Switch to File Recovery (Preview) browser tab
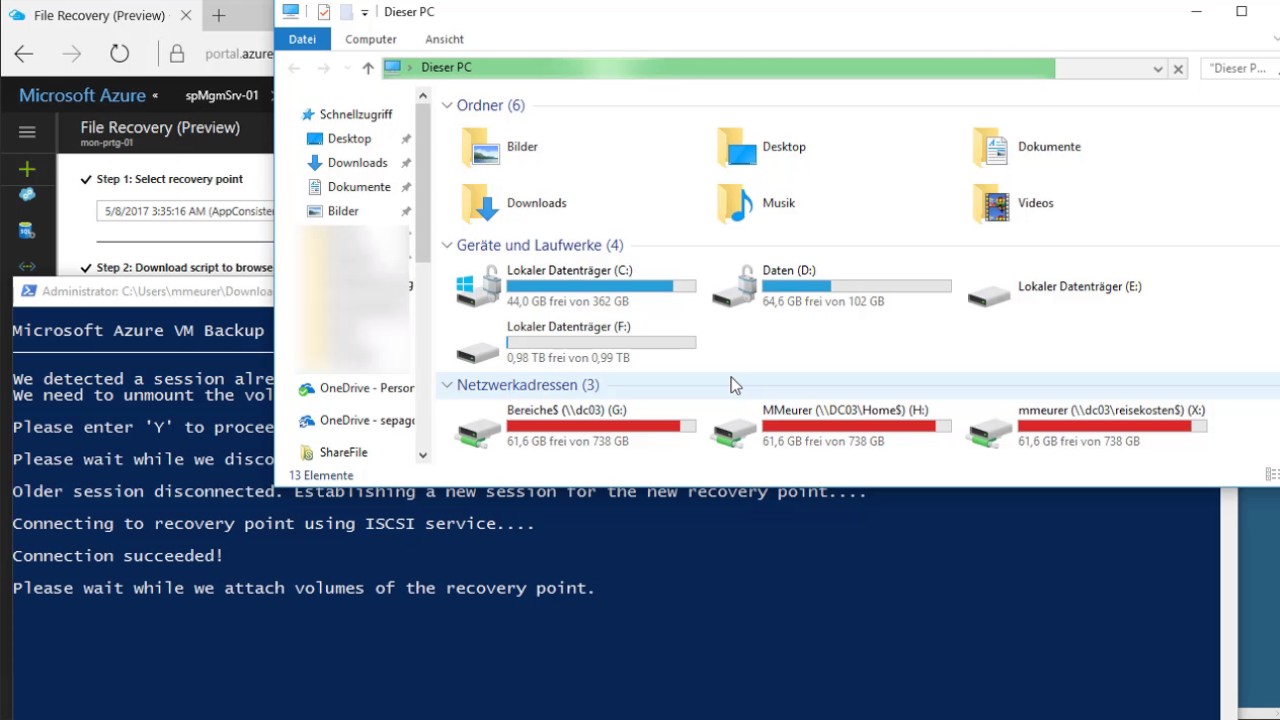 100,15
